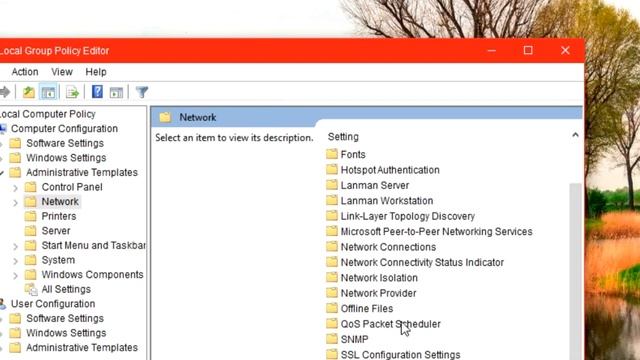Open the View menu

(x=62, y=72)
